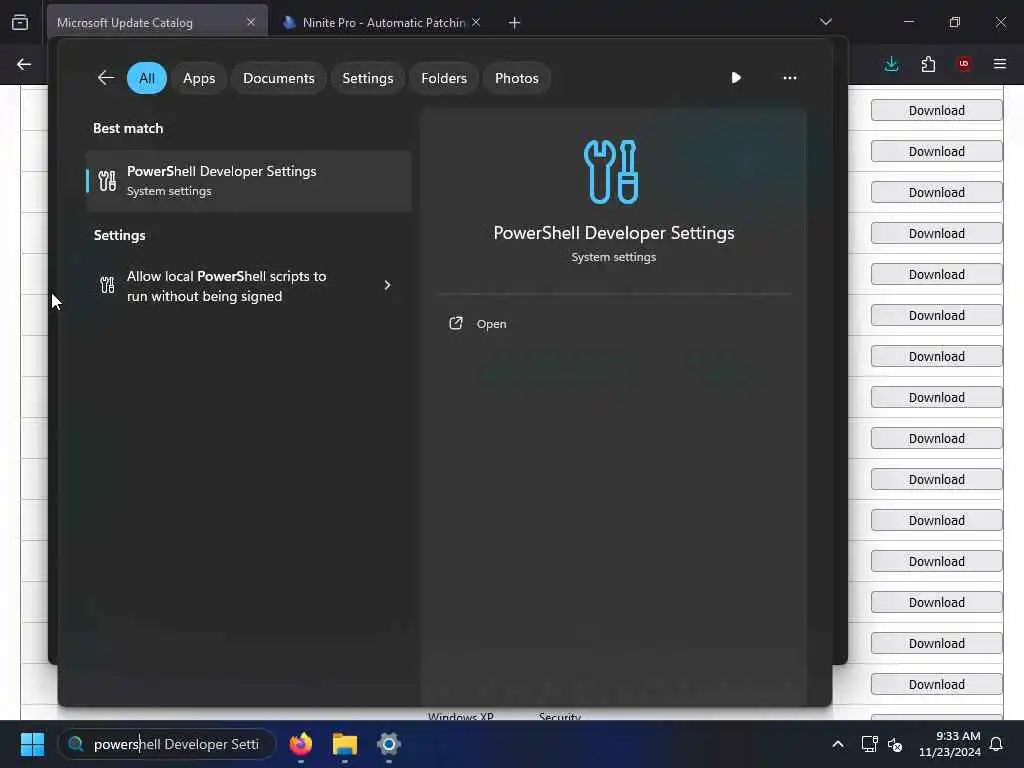Click the first Download button in catalog
Image resolution: width=1024 pixels, height=768 pixels.
[x=936, y=110]
